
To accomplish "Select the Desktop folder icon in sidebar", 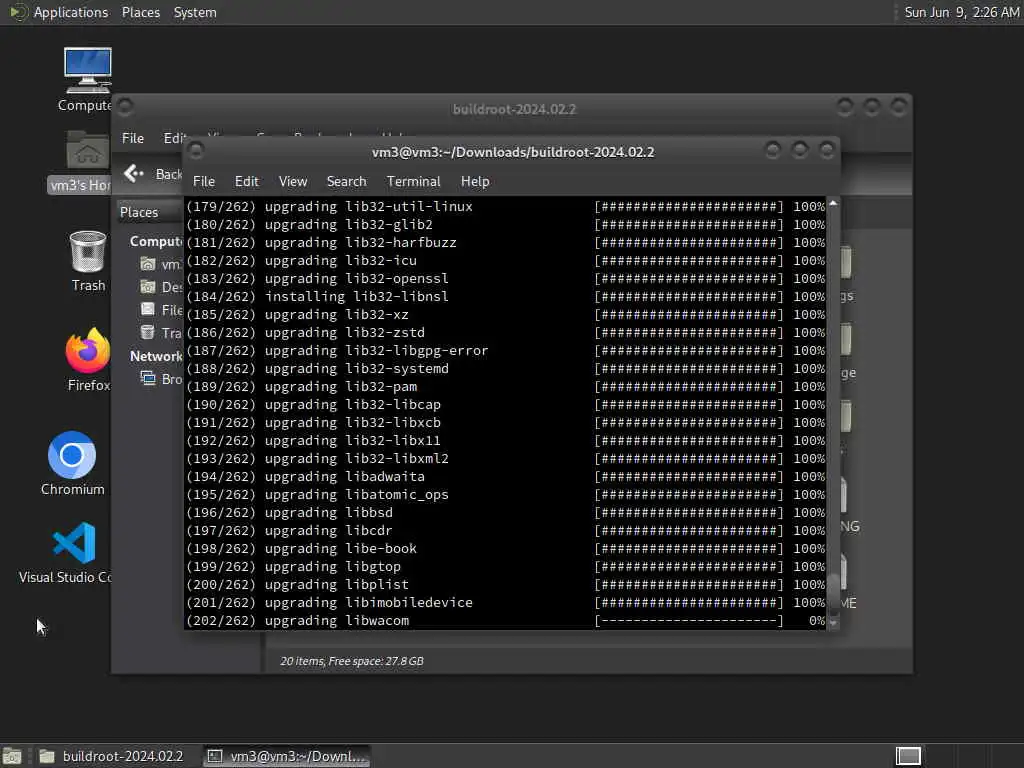I will (148, 287).
